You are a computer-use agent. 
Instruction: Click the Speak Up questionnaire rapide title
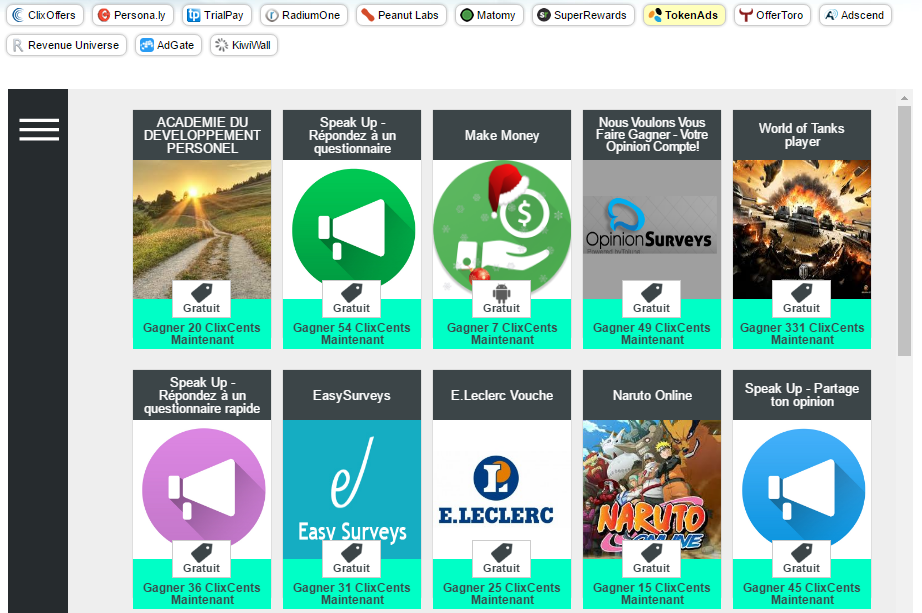[202, 395]
